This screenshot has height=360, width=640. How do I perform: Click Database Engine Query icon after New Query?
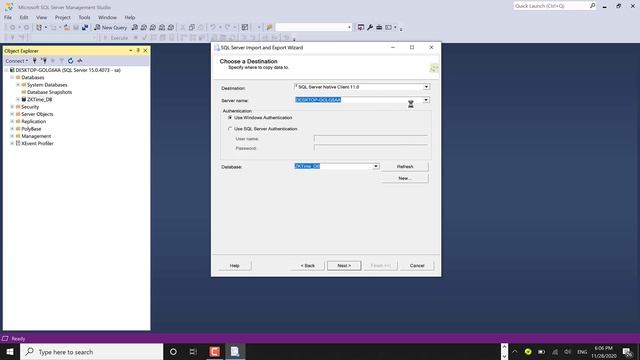135,27
